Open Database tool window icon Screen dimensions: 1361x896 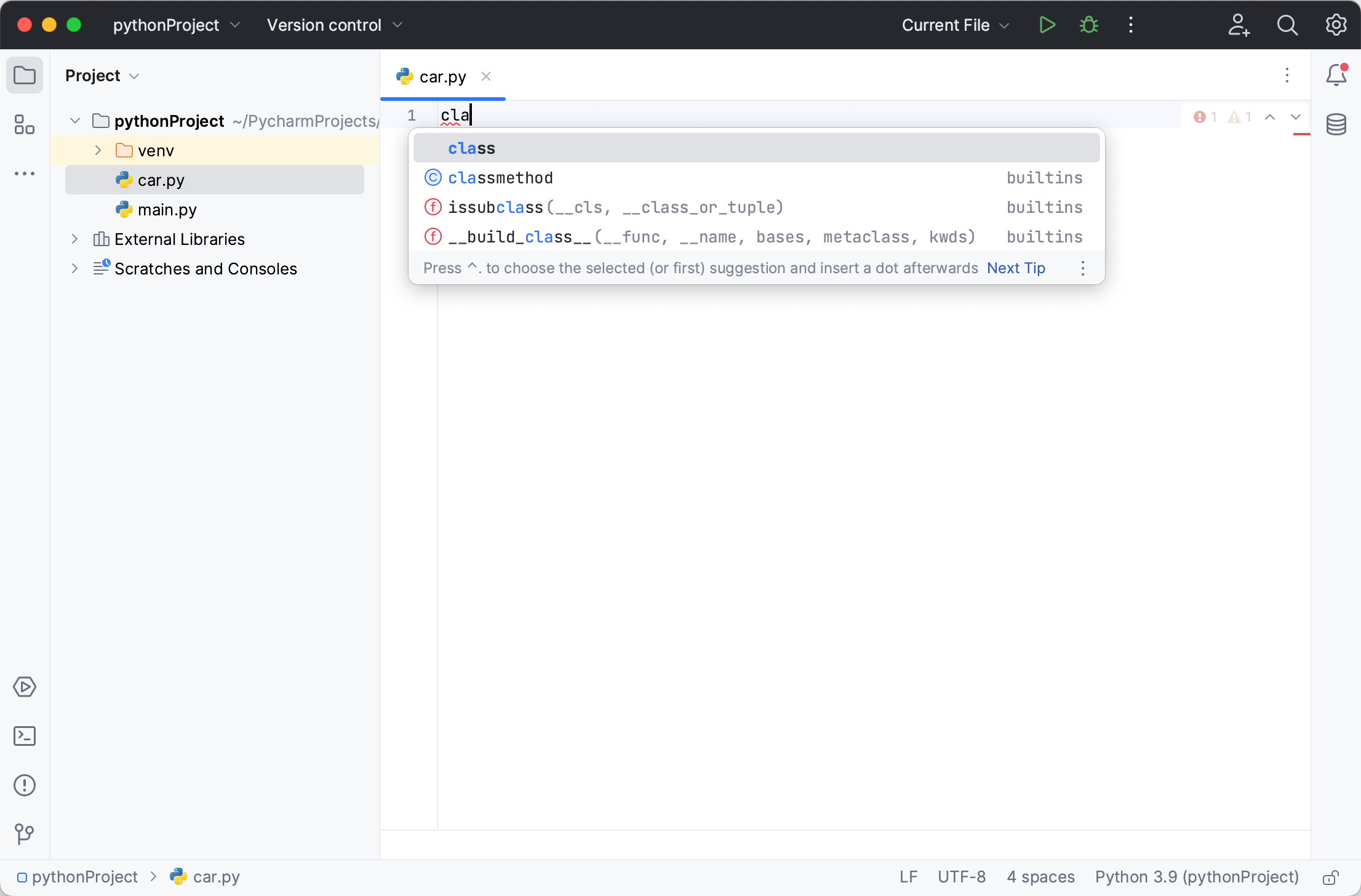1336,124
